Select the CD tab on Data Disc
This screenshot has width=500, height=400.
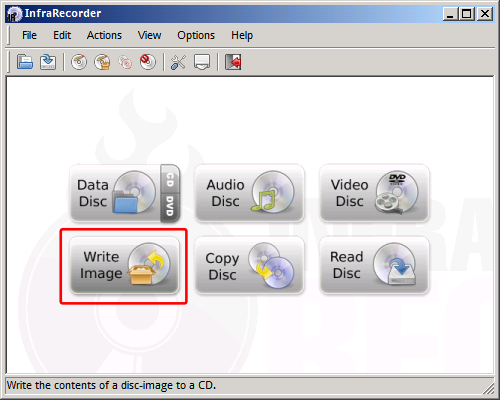[x=170, y=179]
